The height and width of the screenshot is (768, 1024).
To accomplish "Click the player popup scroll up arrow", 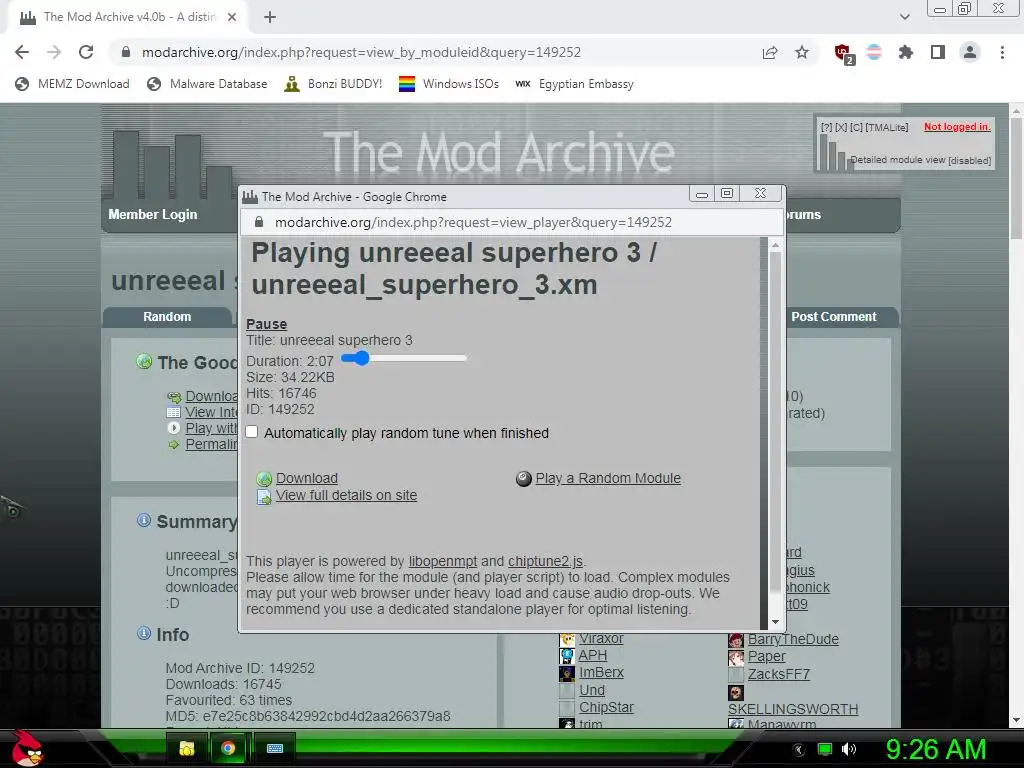I will (775, 246).
